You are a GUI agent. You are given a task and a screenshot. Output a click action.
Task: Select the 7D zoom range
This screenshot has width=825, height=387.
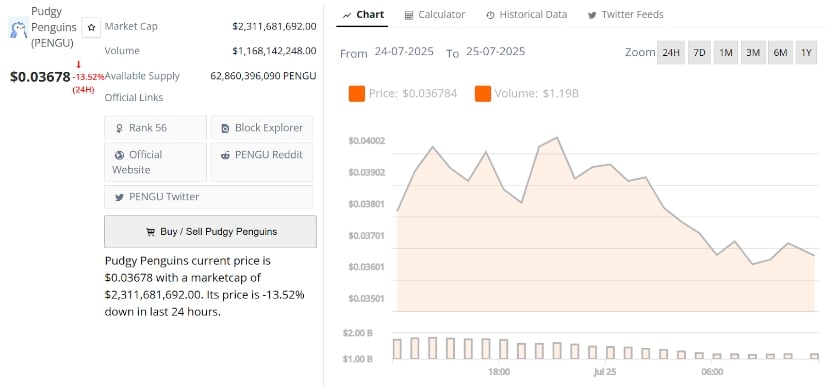pyautogui.click(x=699, y=53)
